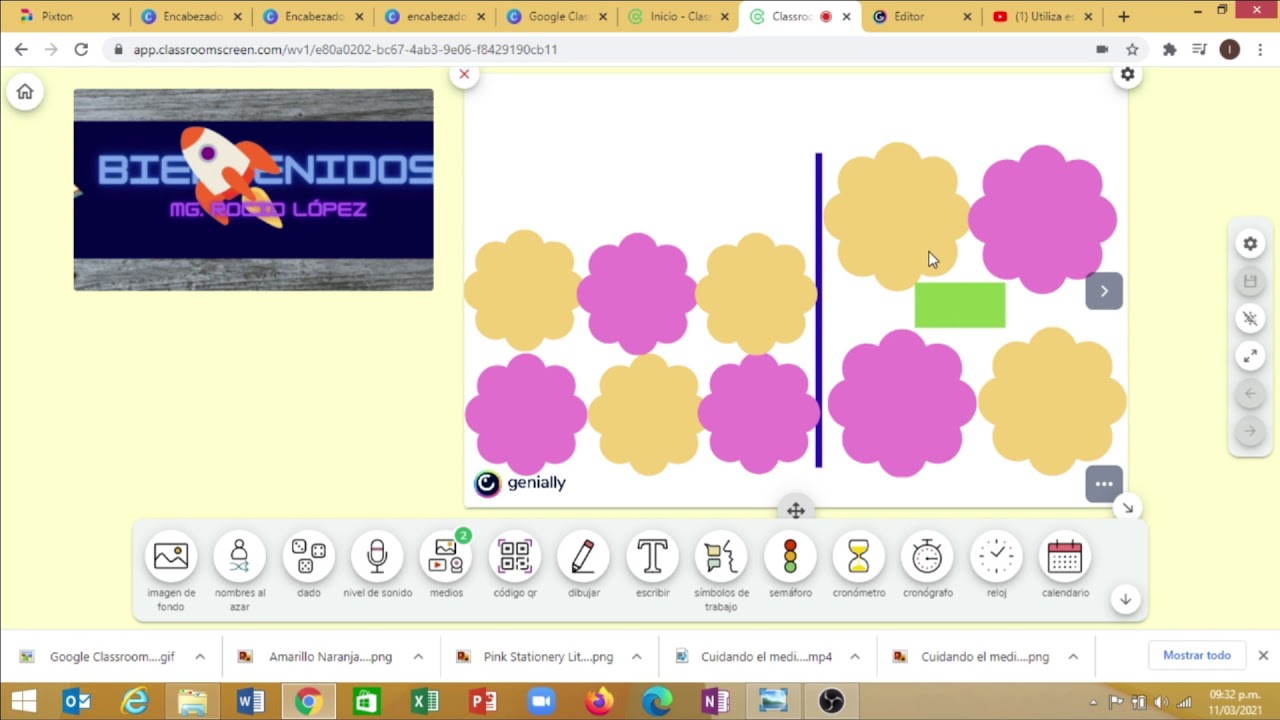Select the dibujar pencil widget

[x=583, y=556]
